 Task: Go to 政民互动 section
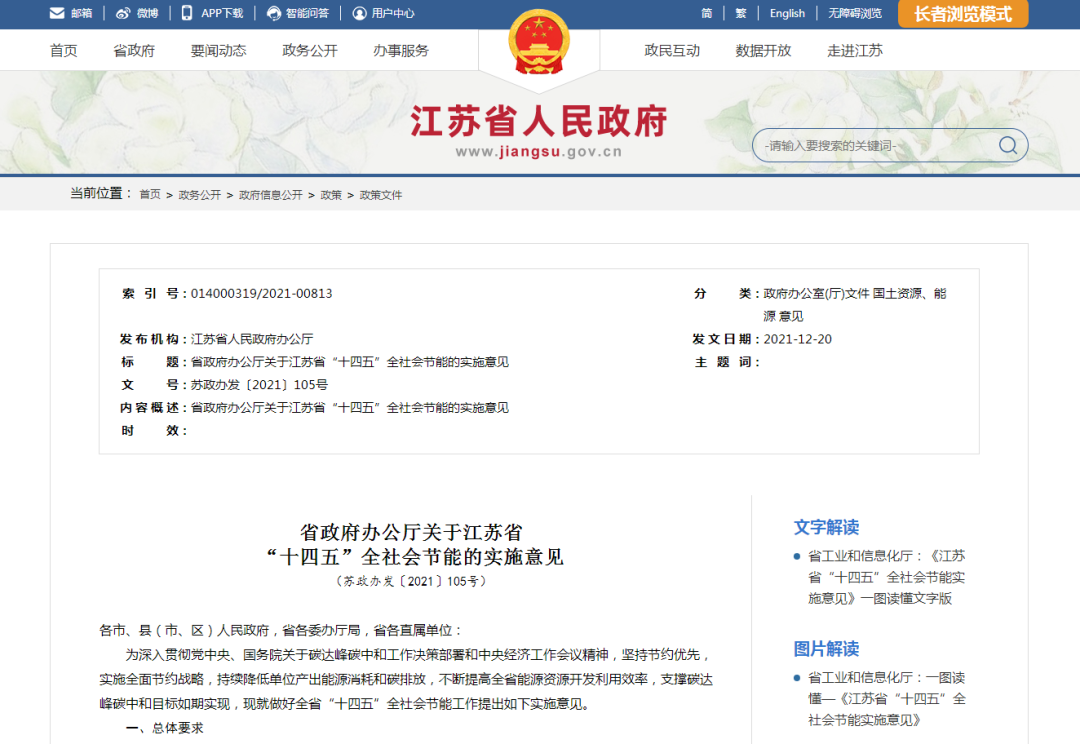[672, 50]
